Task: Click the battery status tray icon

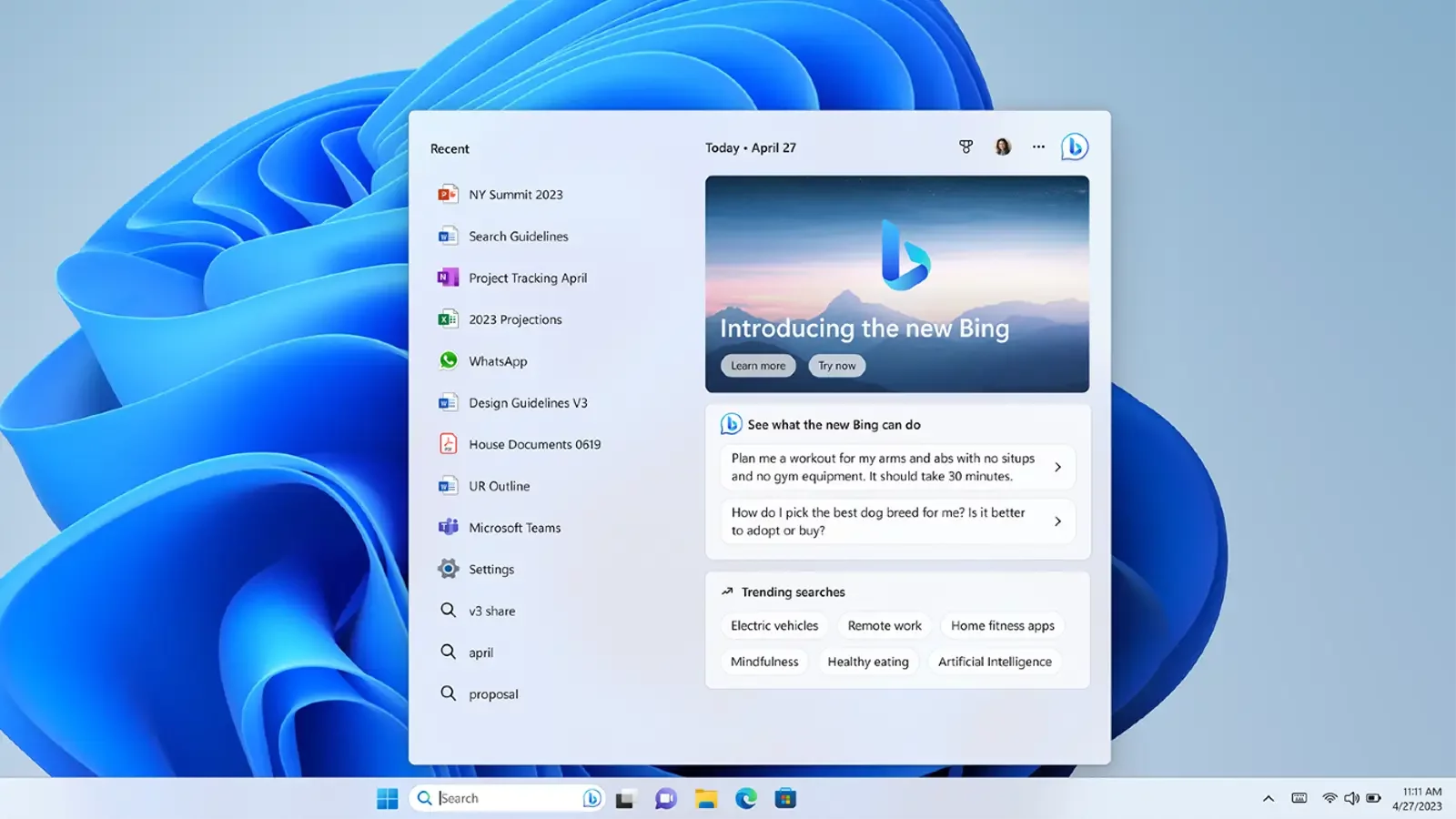Action: pos(1373,798)
